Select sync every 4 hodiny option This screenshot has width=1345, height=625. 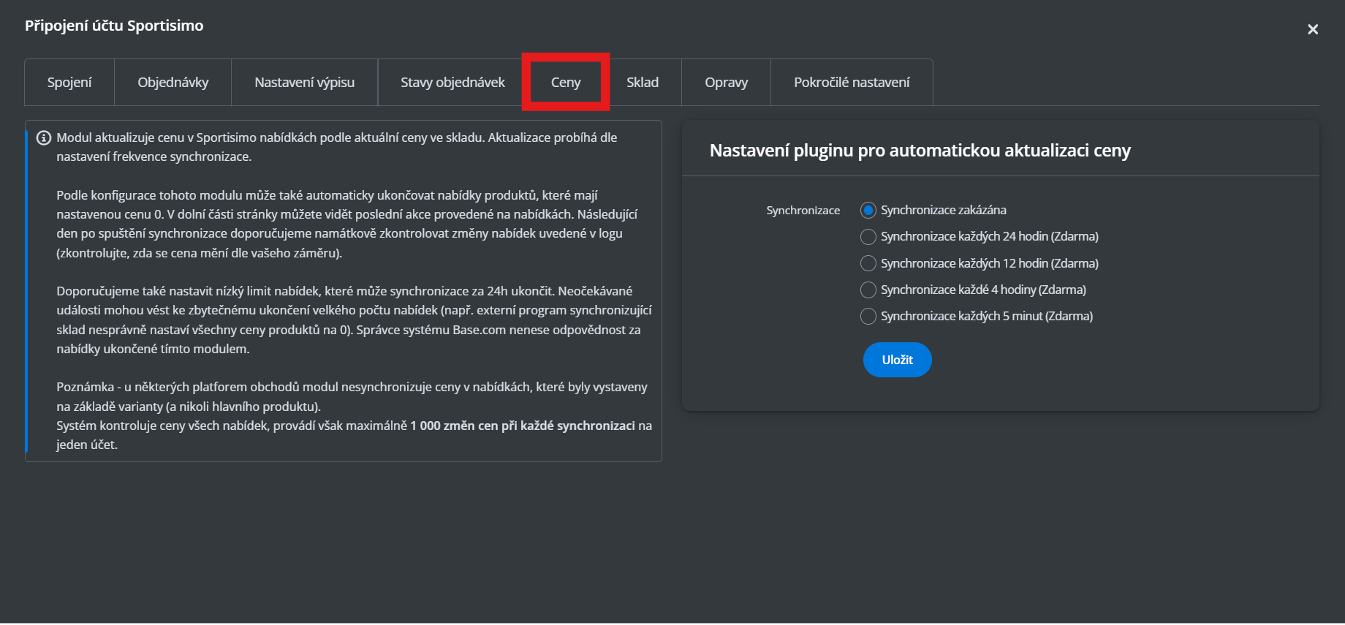868,290
